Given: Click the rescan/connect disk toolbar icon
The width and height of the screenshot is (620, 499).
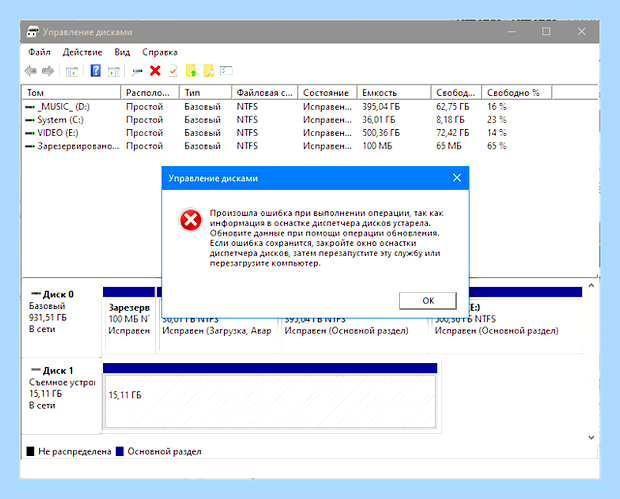Looking at the screenshot, I should 137,72.
